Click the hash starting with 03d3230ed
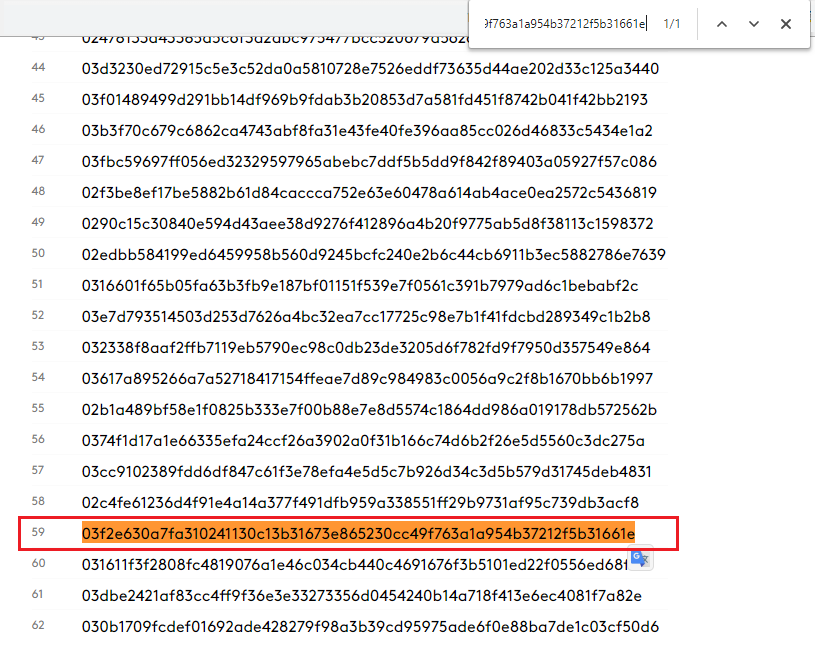Image resolution: width=815 pixels, height=652 pixels. coord(370,69)
